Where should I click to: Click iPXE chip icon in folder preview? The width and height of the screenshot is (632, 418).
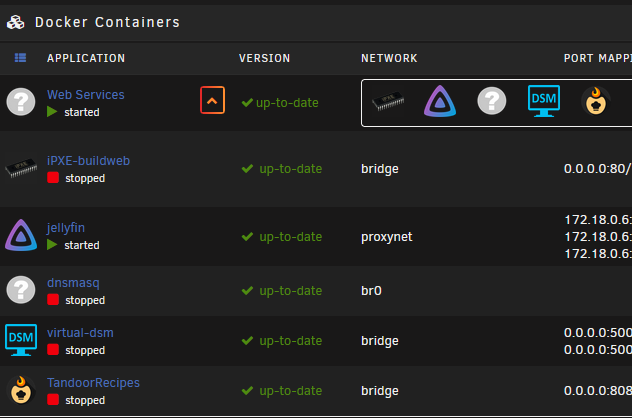coord(388,101)
